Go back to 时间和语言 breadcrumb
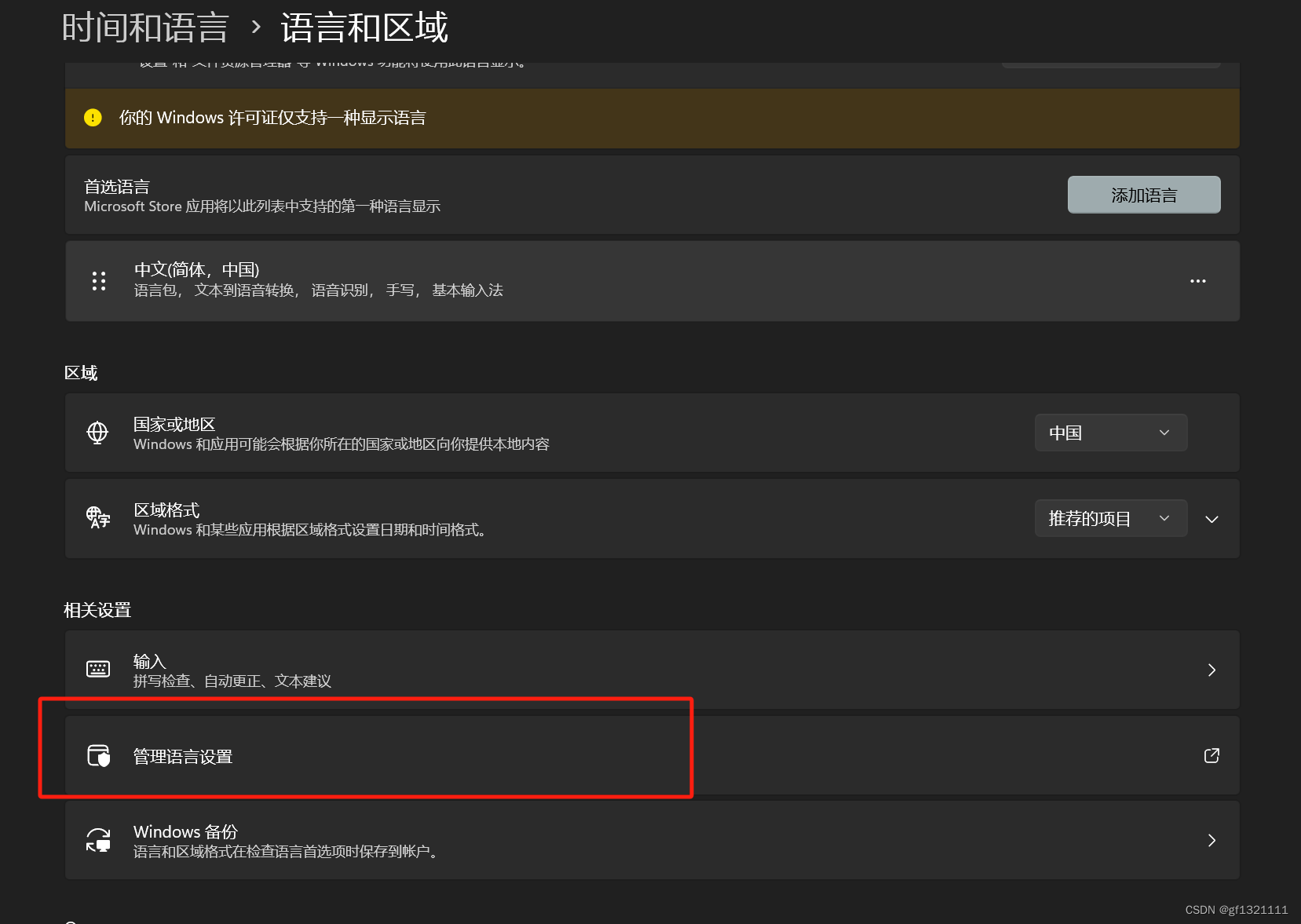 tap(145, 27)
